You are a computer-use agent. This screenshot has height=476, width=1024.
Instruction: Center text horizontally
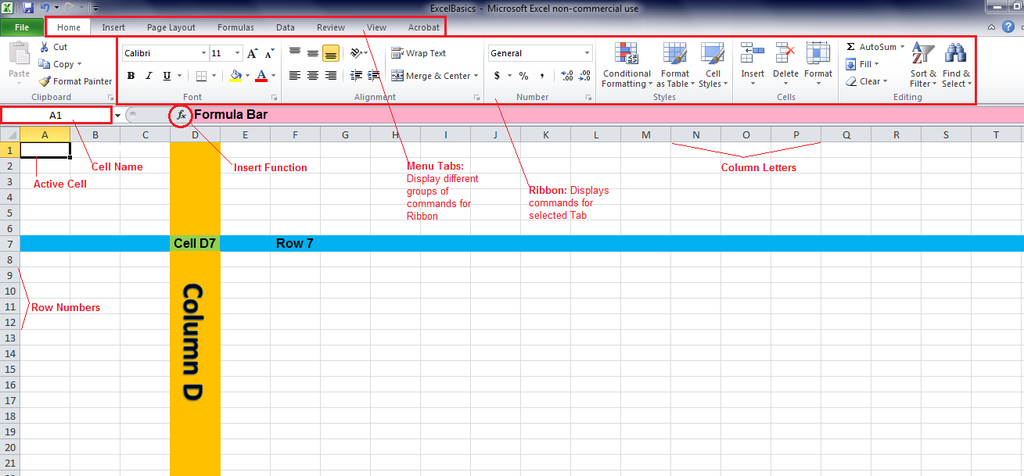[x=313, y=76]
